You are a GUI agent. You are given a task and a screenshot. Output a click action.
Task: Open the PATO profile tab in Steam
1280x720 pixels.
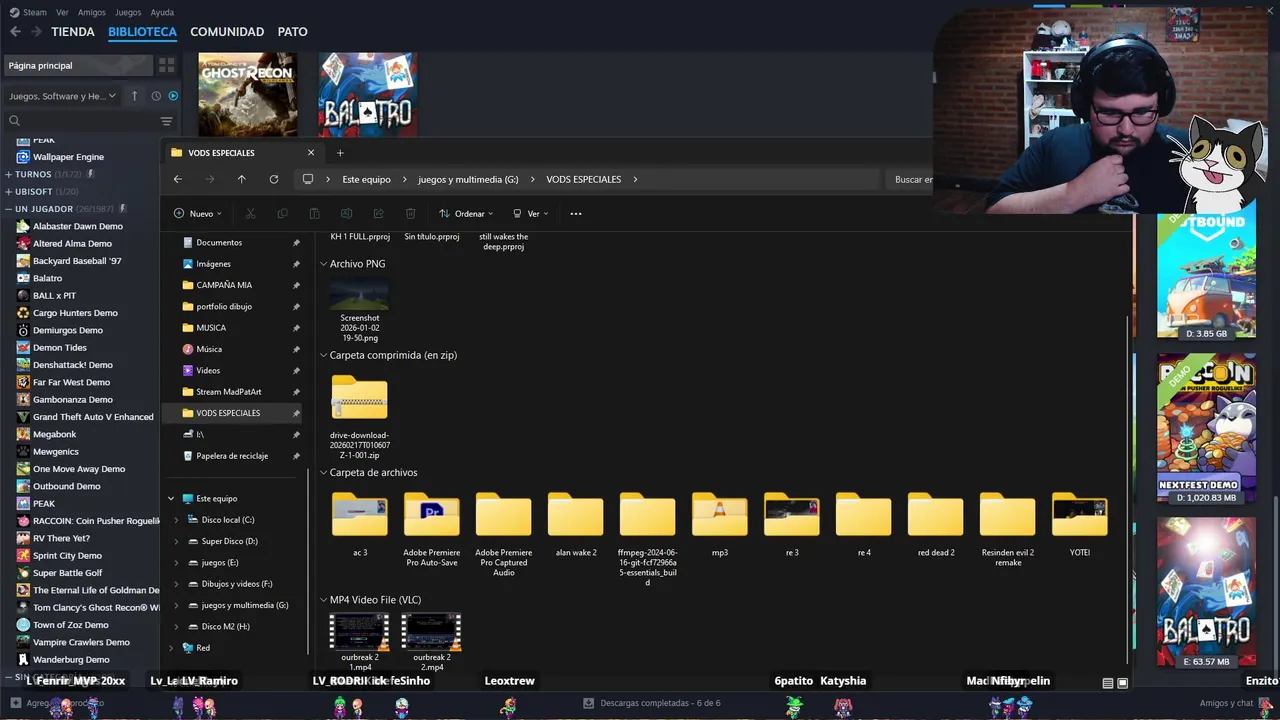292,32
